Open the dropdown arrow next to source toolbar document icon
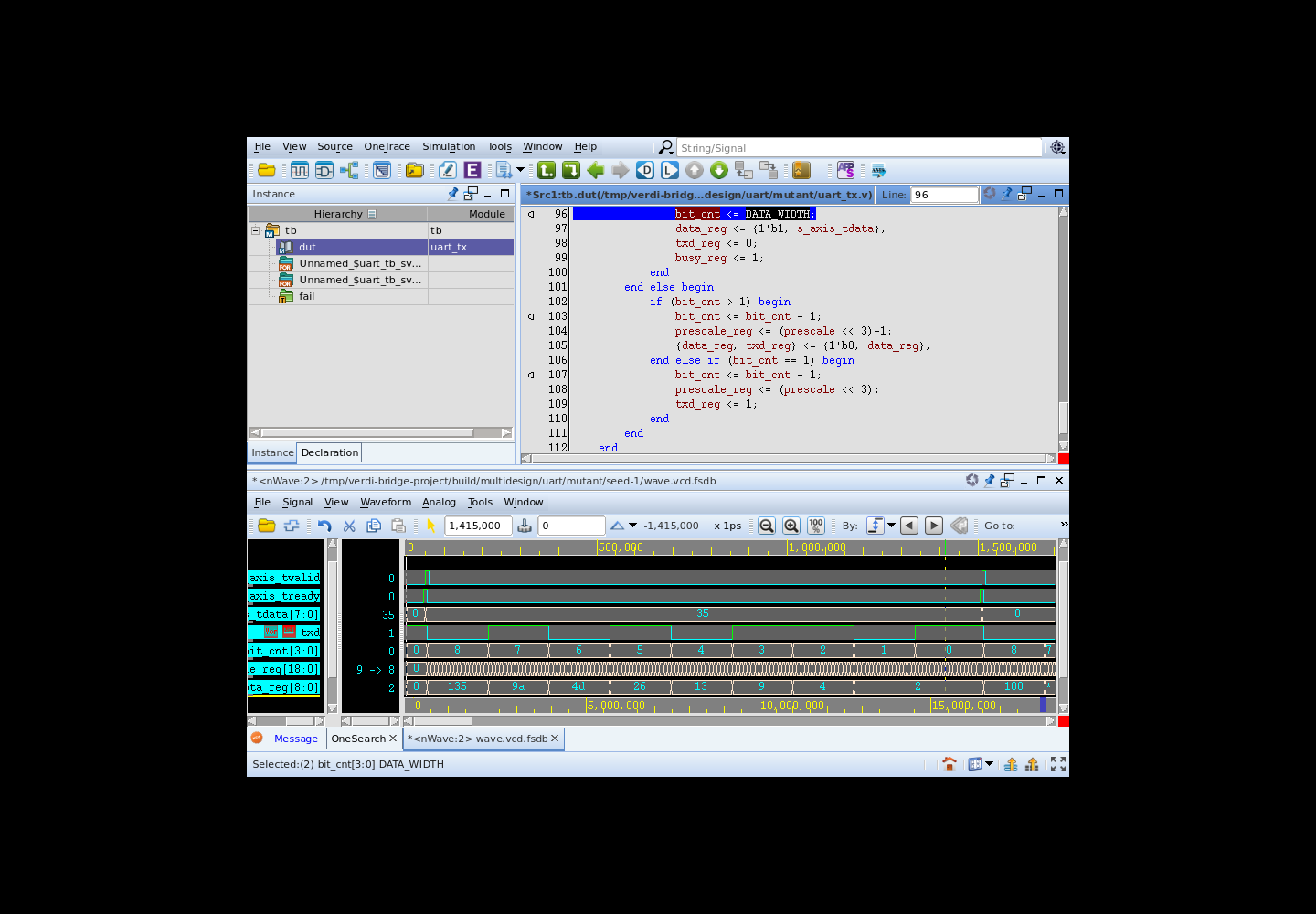Viewport: 1316px width, 914px height. [521, 169]
